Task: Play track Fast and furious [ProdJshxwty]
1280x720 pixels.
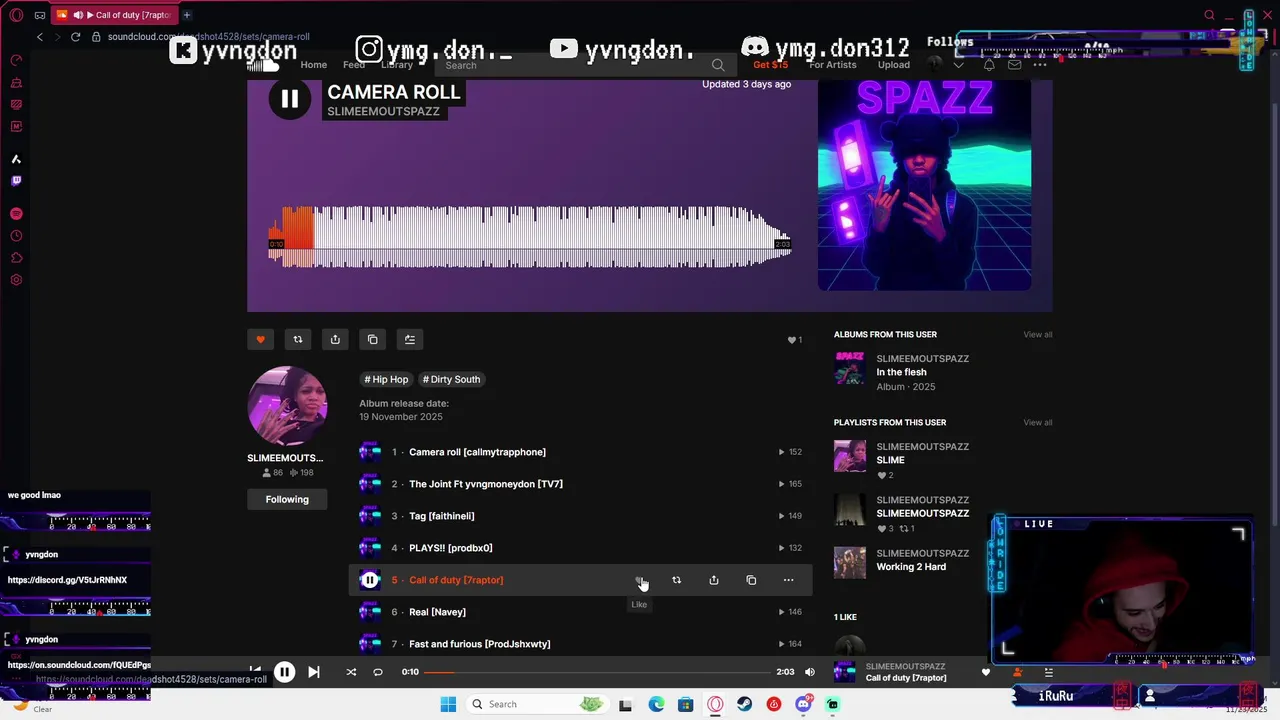Action: tap(479, 644)
